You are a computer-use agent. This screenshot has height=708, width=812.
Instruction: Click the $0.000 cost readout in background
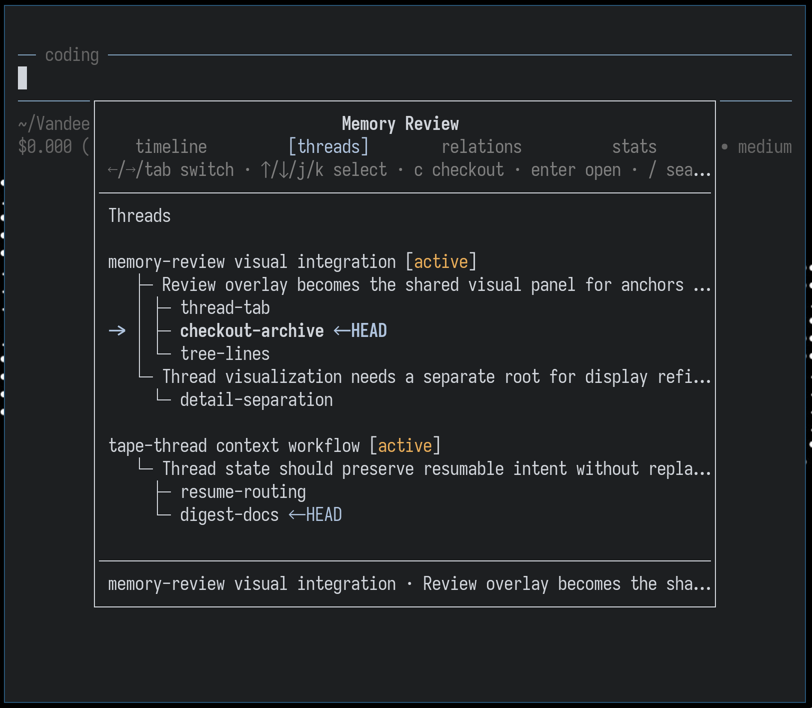45,147
